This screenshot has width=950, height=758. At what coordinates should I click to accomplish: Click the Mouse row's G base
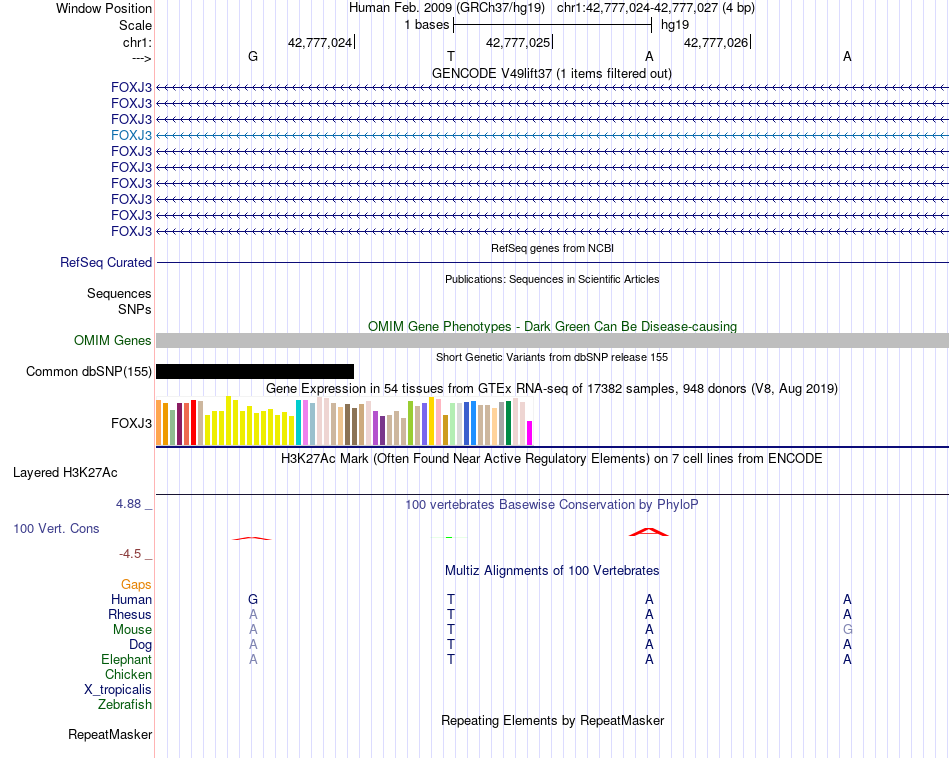(x=847, y=630)
